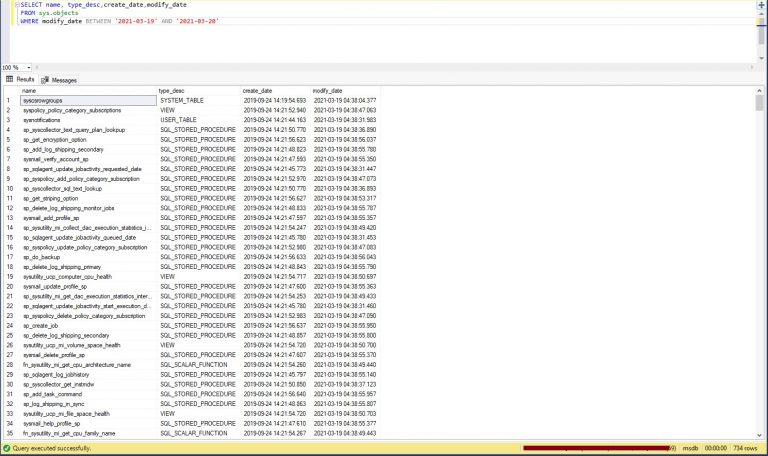Image resolution: width=768 pixels, height=456 pixels.
Task: Select the sp_delete_log_shipping_primary cell
Action: [x=88, y=267]
